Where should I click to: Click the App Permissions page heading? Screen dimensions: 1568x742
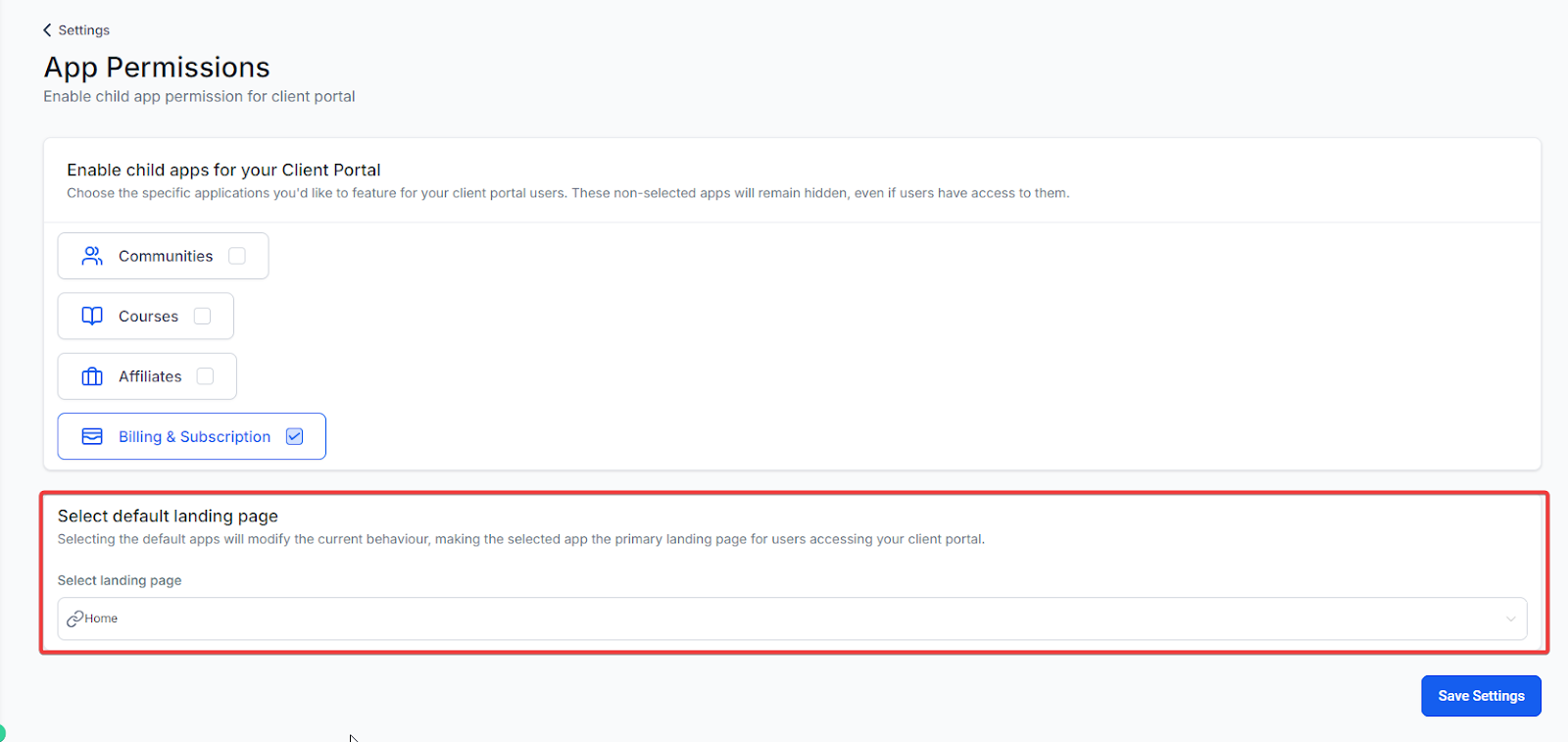point(157,67)
